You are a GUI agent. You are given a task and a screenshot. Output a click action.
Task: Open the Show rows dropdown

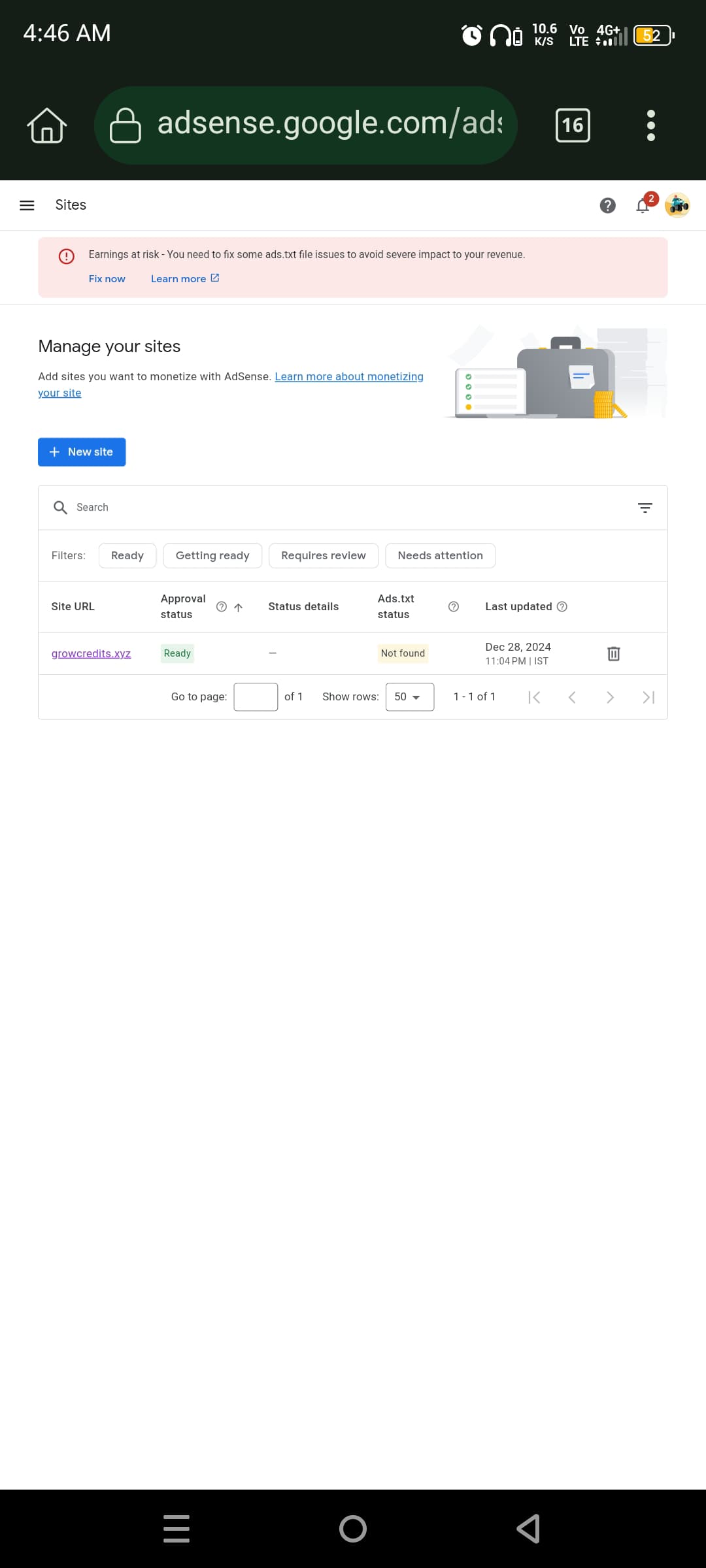(410, 697)
